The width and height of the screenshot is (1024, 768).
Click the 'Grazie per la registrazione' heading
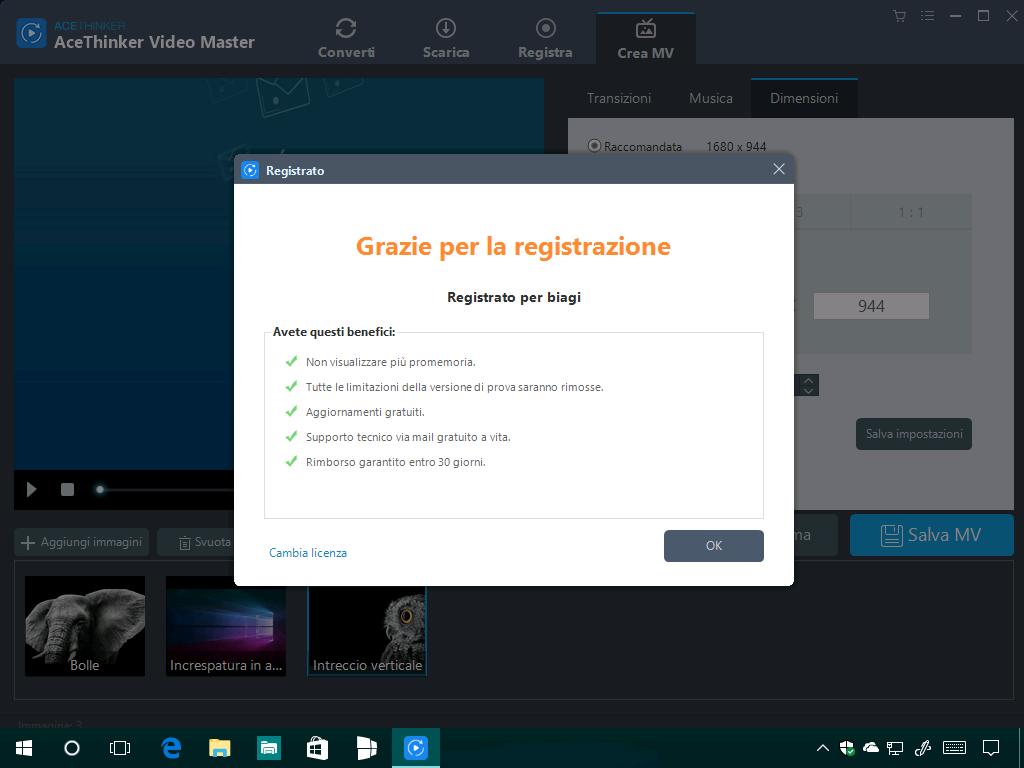tap(513, 246)
